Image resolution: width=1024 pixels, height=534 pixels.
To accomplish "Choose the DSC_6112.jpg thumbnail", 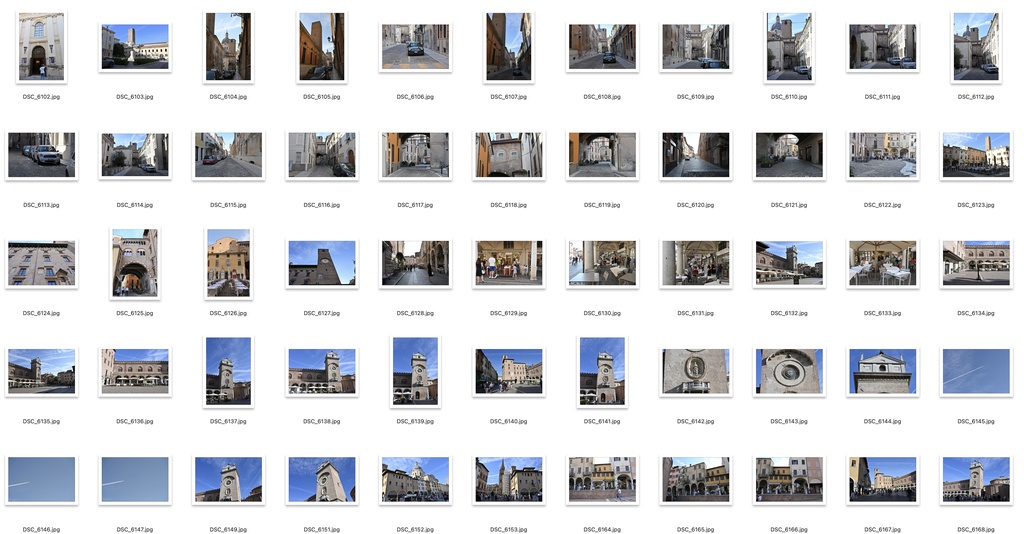I will pos(976,46).
